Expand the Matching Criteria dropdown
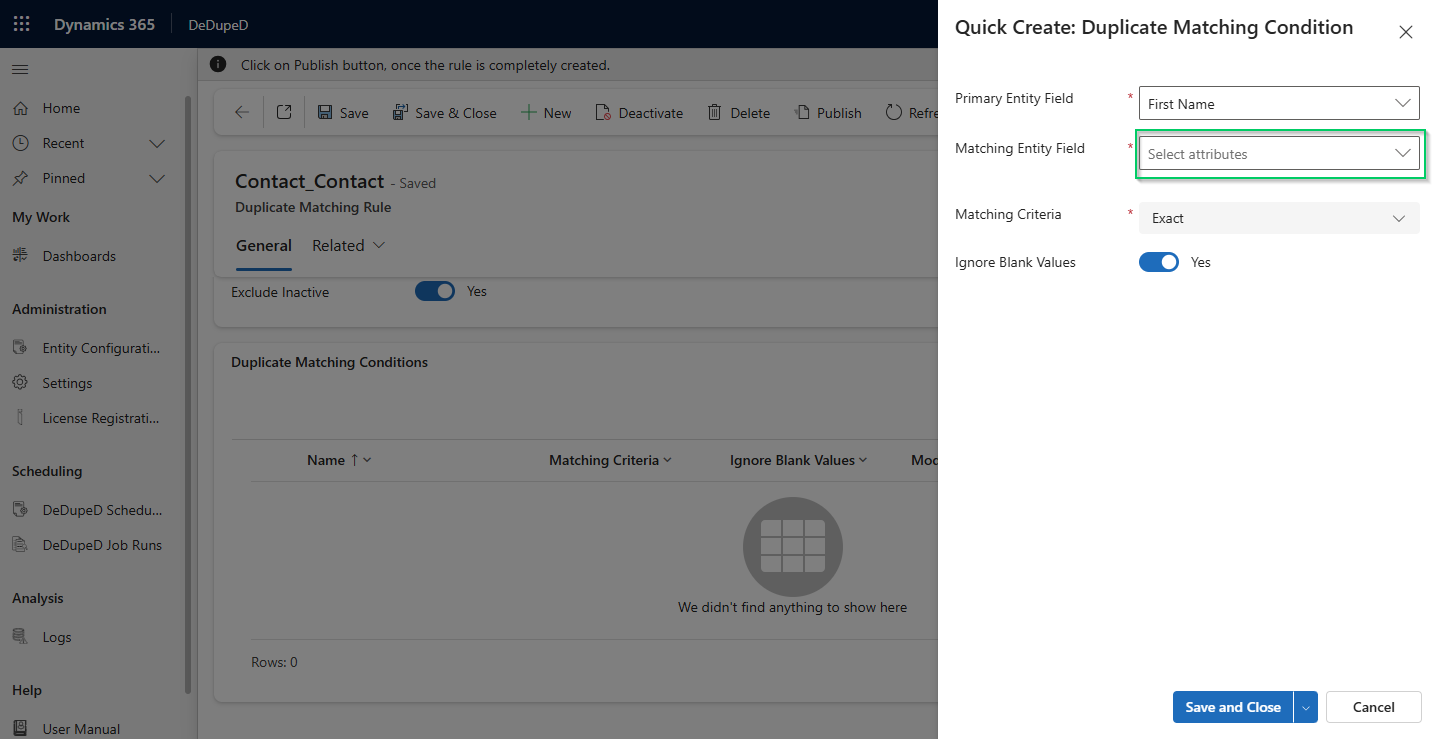1434x739 pixels. pos(1279,218)
